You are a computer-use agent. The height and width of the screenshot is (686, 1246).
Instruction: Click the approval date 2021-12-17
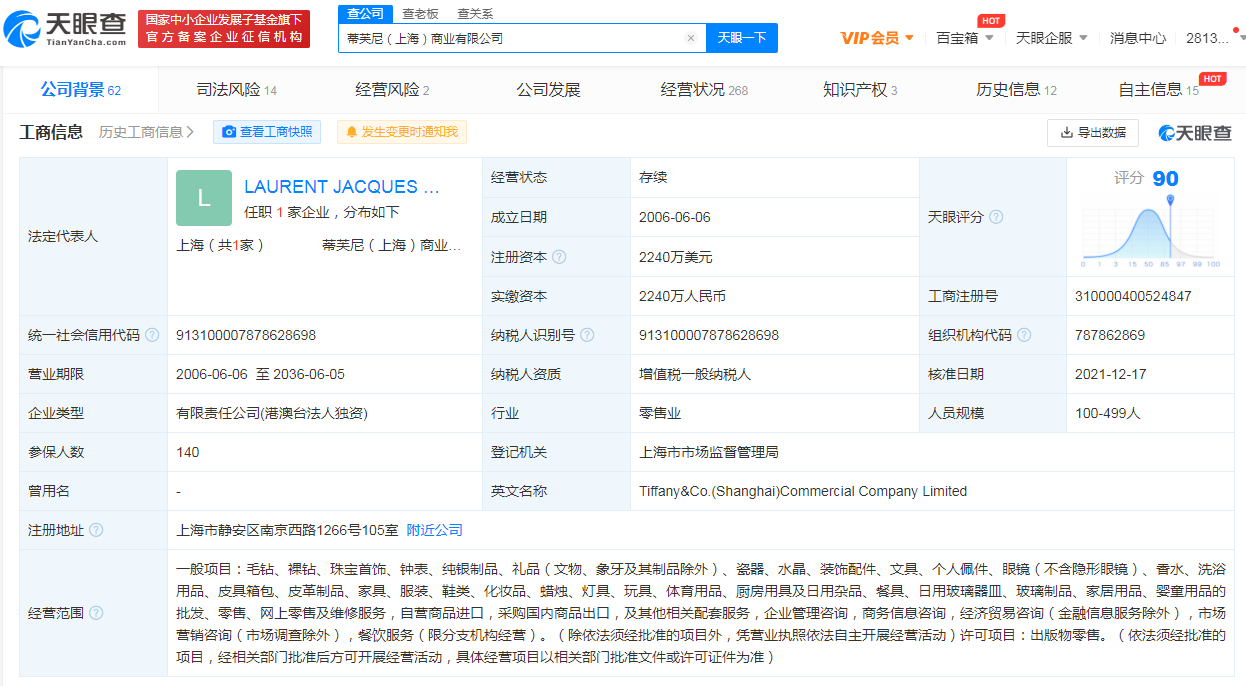(1112, 374)
